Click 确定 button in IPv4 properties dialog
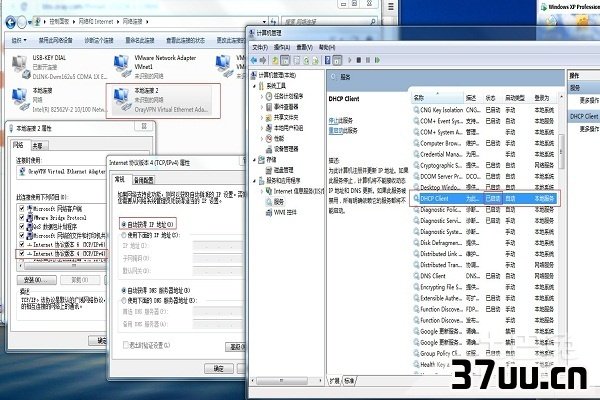 point(218,368)
